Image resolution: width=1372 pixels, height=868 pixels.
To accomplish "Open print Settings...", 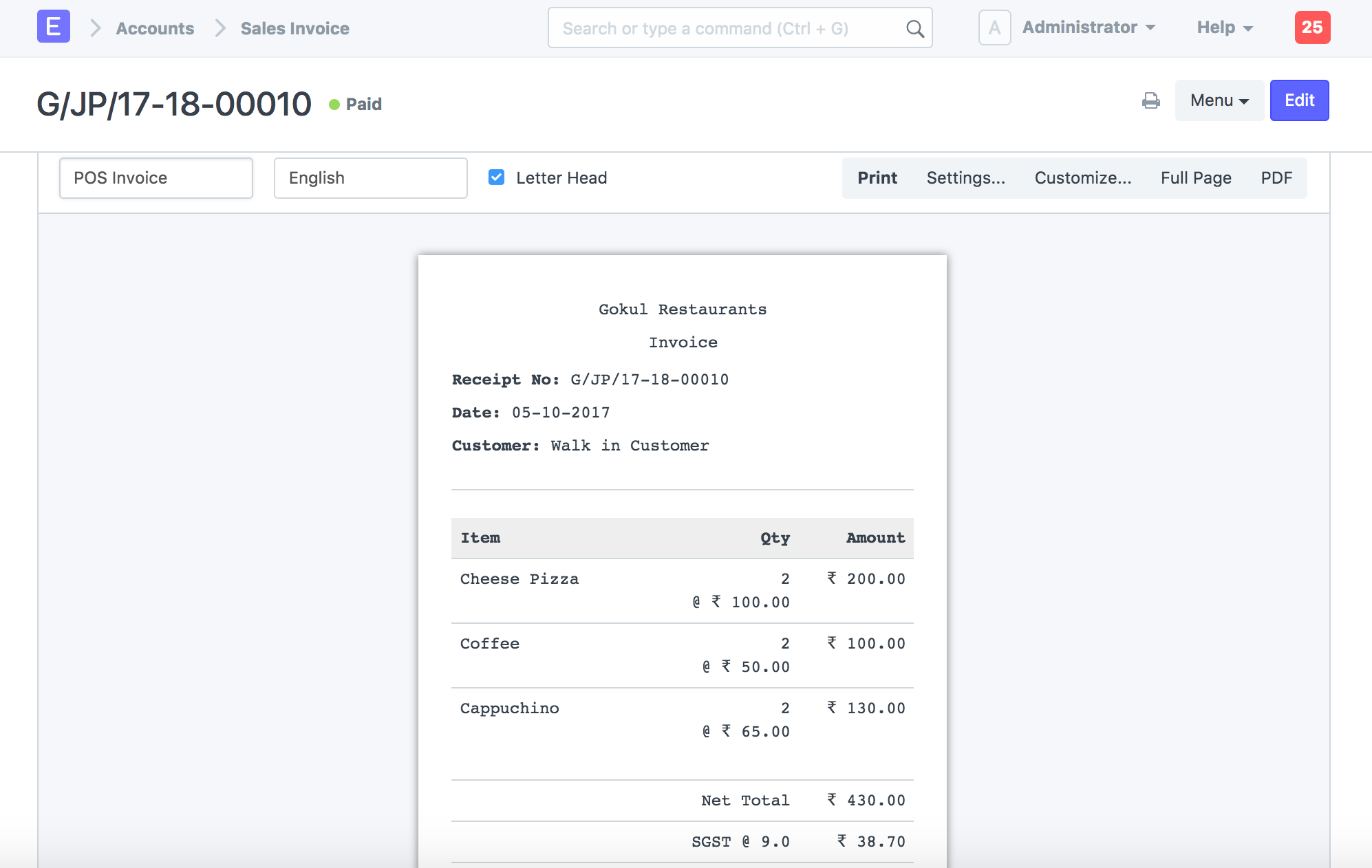I will tap(965, 178).
